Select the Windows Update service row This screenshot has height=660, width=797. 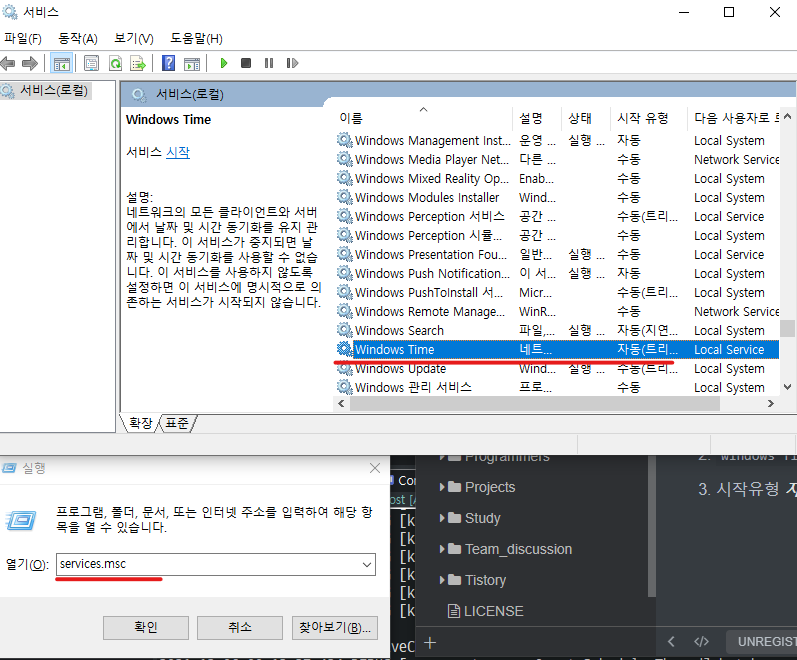(x=558, y=369)
